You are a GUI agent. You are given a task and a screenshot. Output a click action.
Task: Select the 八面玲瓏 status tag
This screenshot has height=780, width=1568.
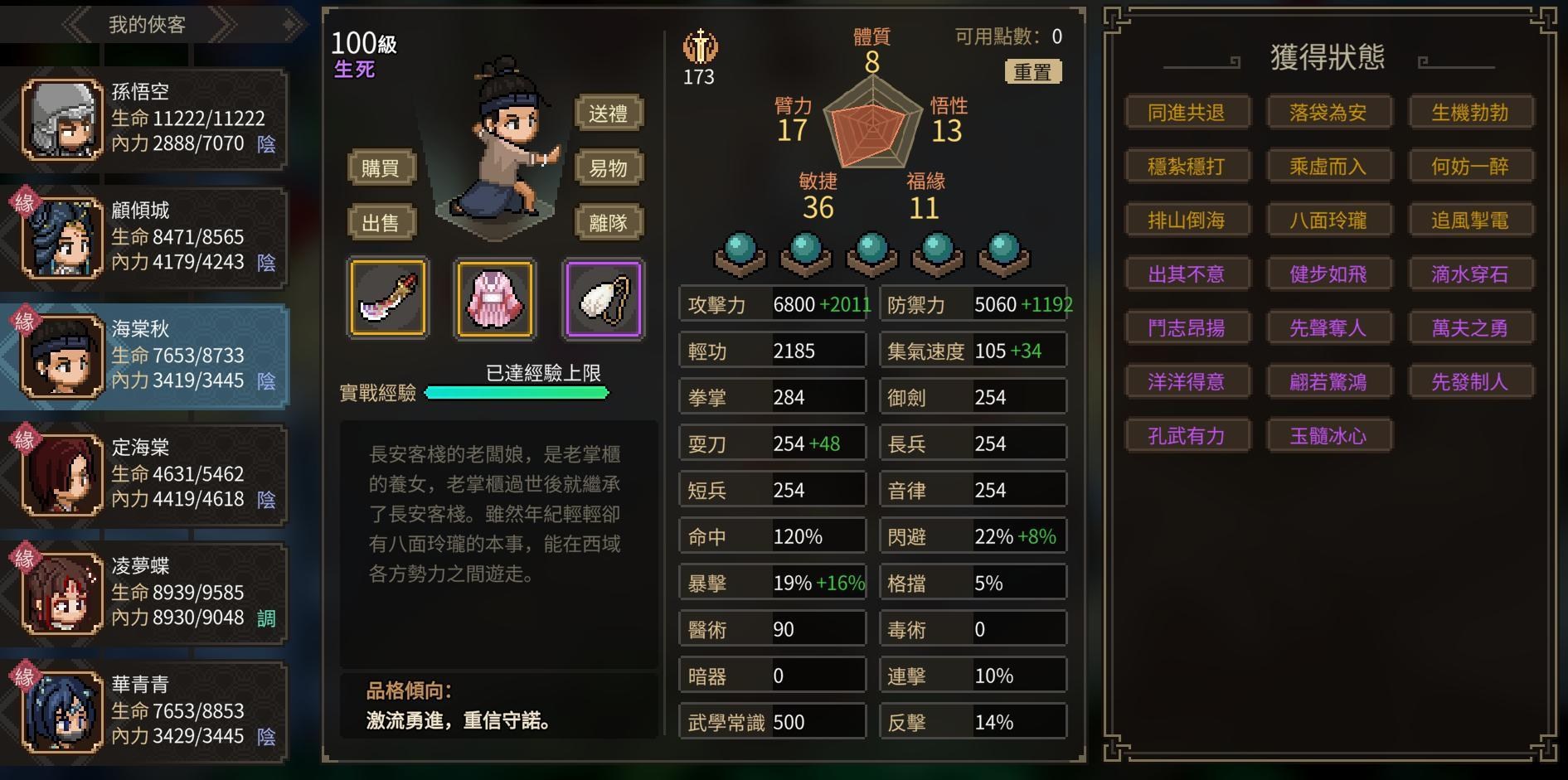click(1328, 220)
